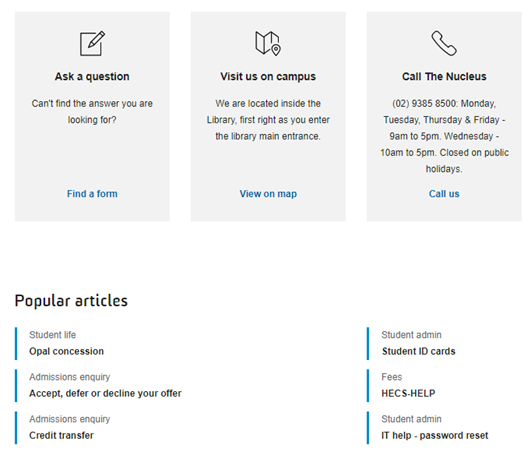Image resolution: width=531 pixels, height=466 pixels.
Task: Open the View on map link
Action: [x=268, y=194]
